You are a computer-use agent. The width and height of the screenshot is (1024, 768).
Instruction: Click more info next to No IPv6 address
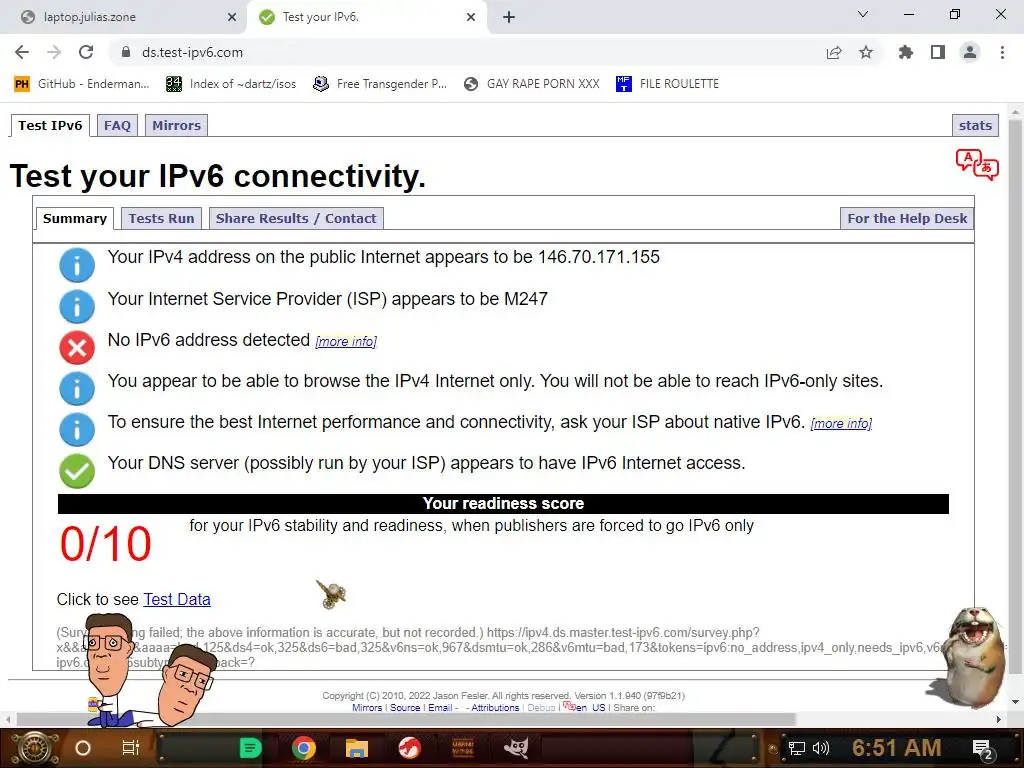click(345, 342)
